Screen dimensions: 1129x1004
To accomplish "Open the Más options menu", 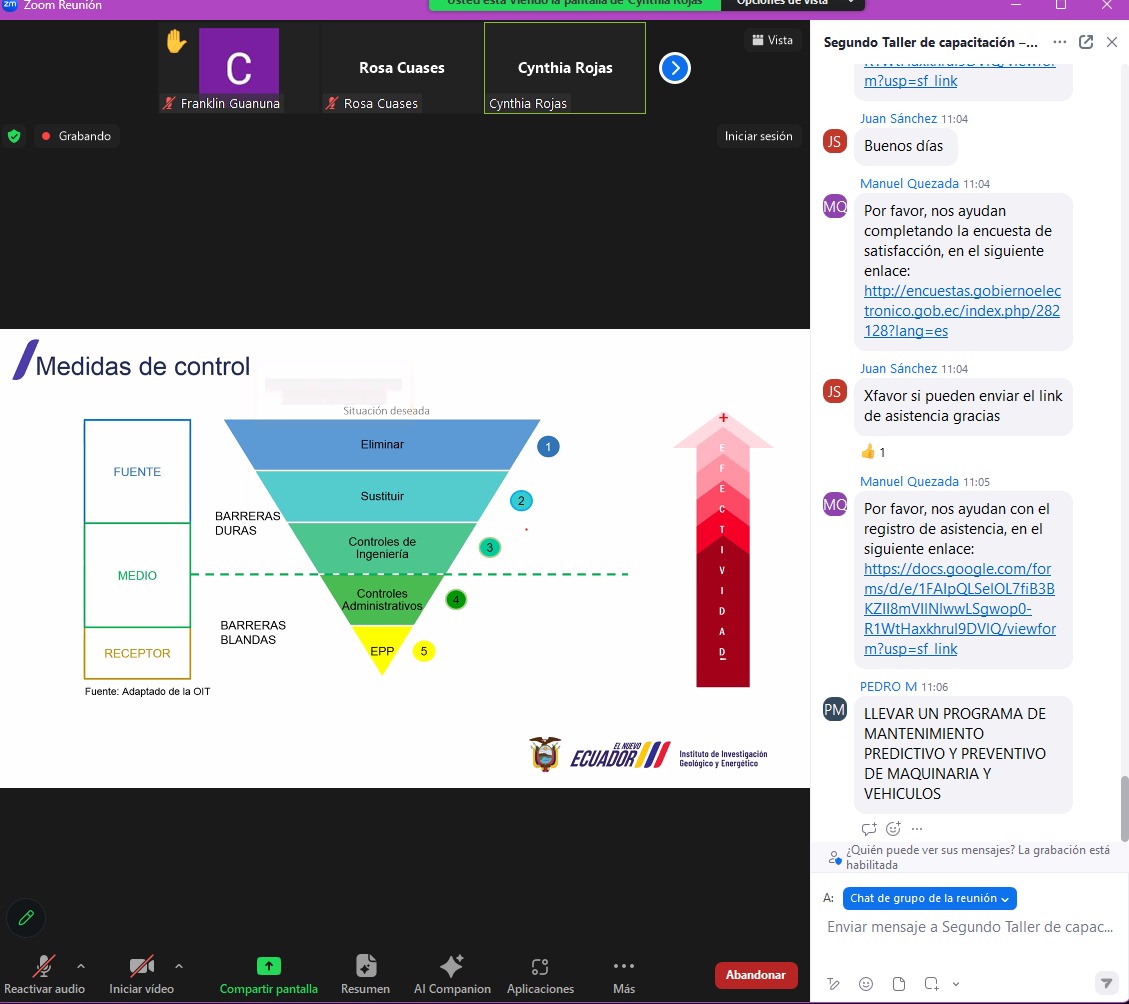I will (x=623, y=974).
